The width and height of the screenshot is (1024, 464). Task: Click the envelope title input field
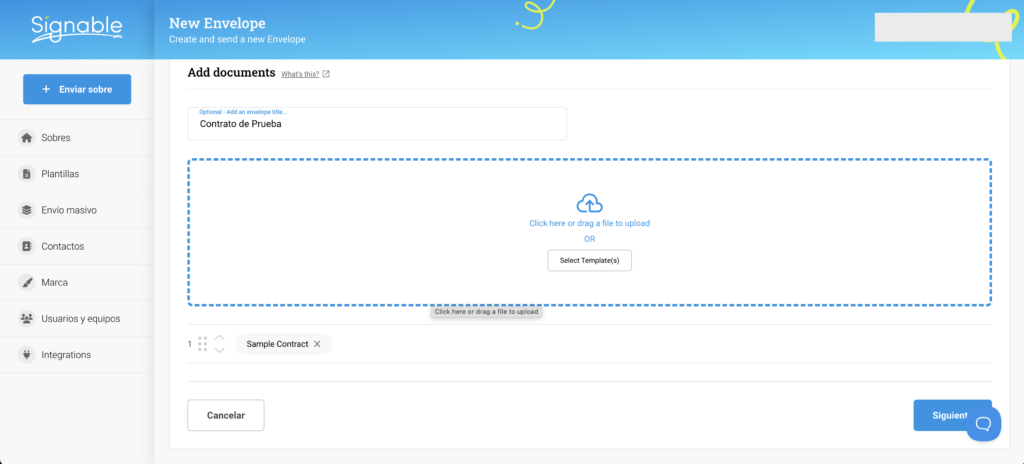pyautogui.click(x=377, y=125)
